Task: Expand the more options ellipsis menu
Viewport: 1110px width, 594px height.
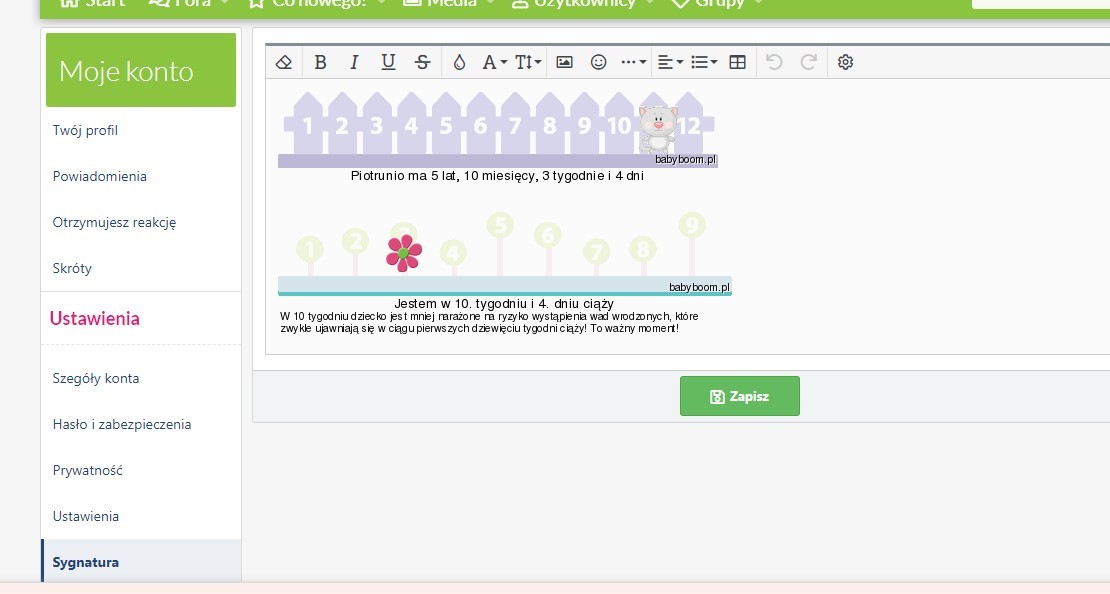Action: click(633, 62)
